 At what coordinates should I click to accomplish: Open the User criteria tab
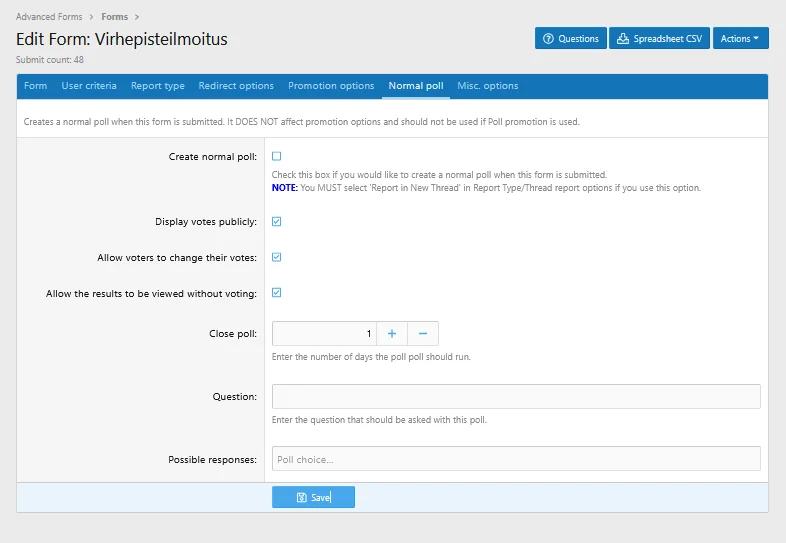pos(89,86)
